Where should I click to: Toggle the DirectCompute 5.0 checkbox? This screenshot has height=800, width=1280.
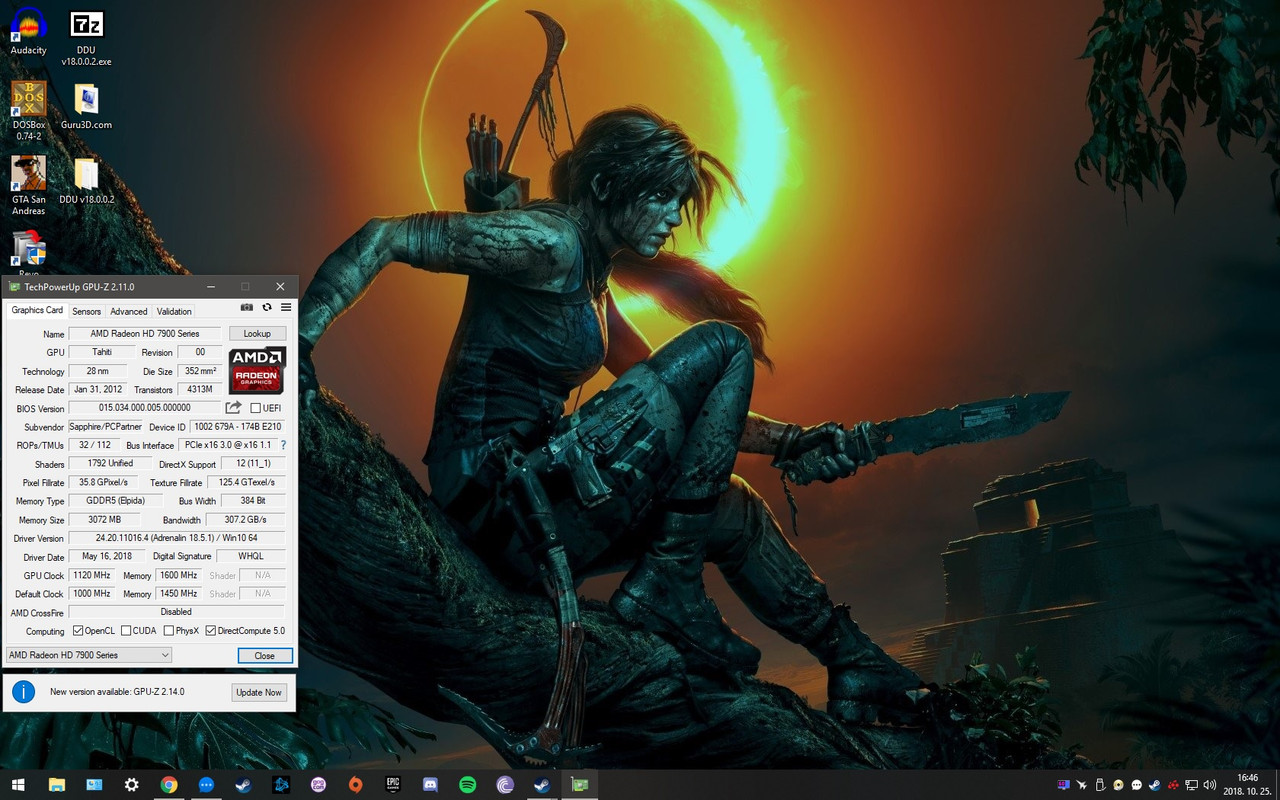click(211, 631)
